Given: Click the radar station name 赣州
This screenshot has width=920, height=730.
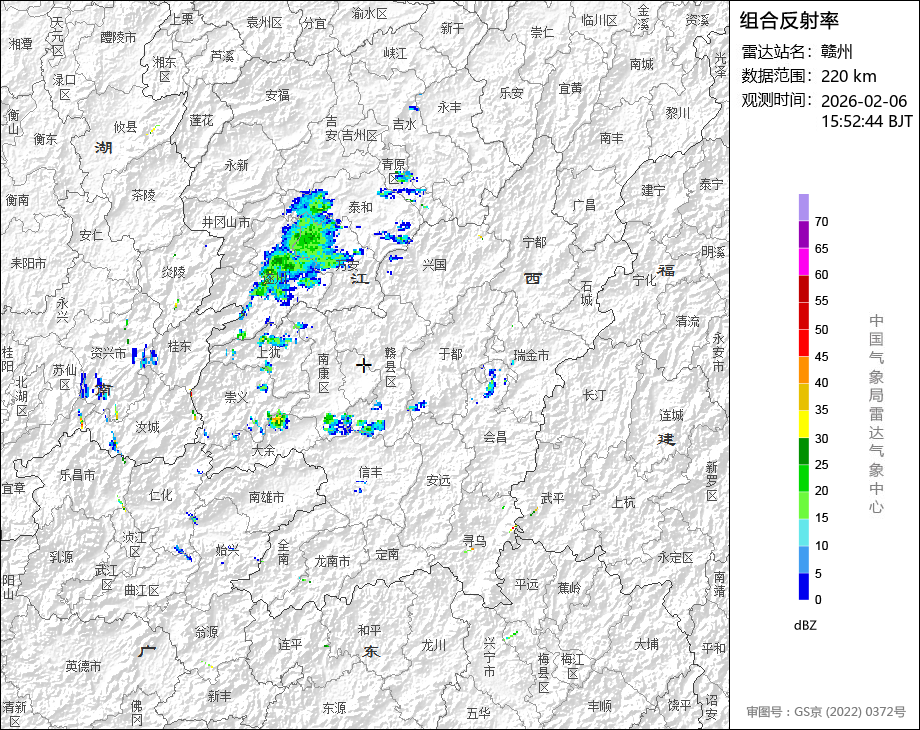Looking at the screenshot, I should tap(837, 52).
